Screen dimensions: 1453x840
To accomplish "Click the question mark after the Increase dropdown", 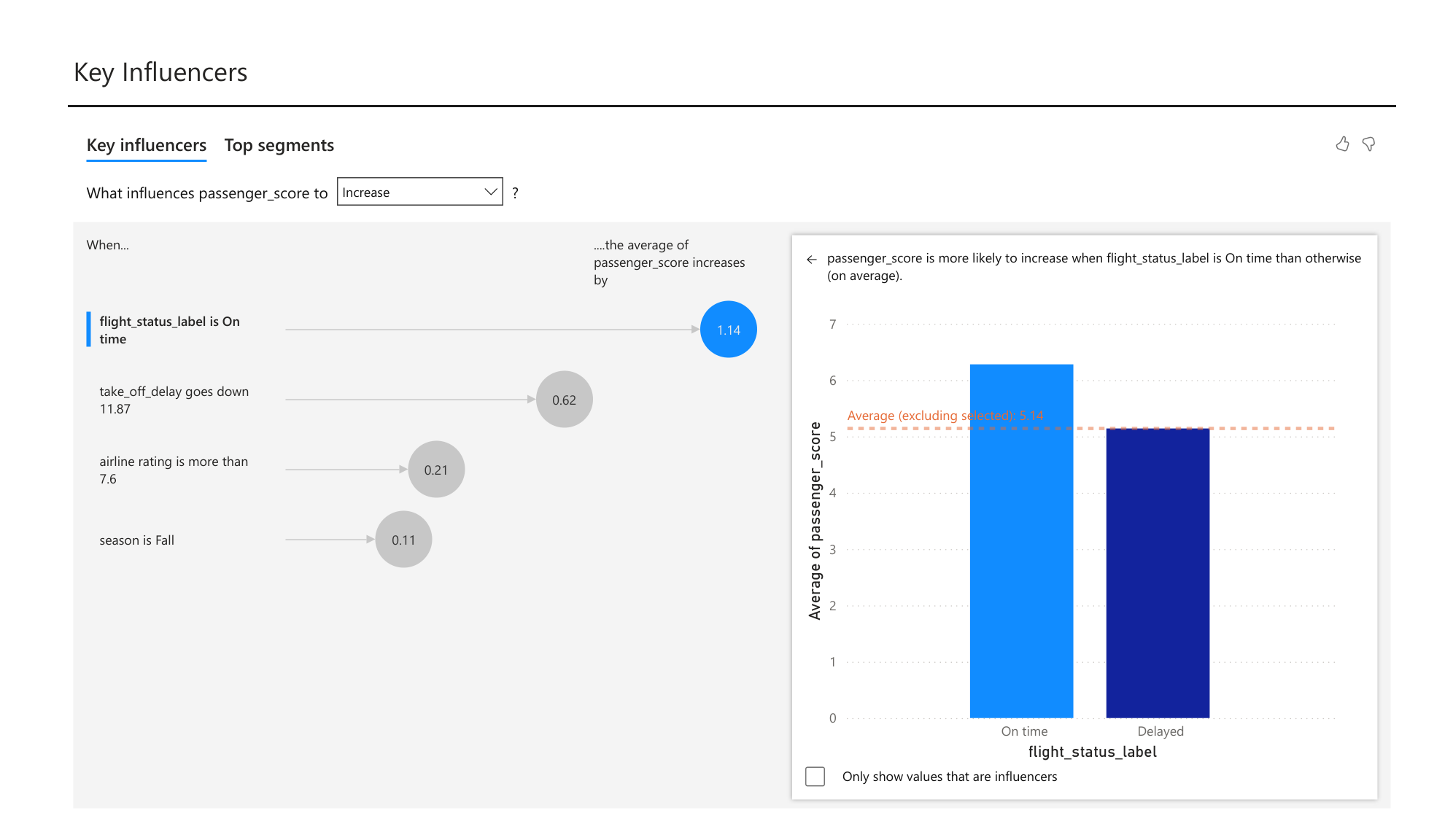I will (515, 193).
